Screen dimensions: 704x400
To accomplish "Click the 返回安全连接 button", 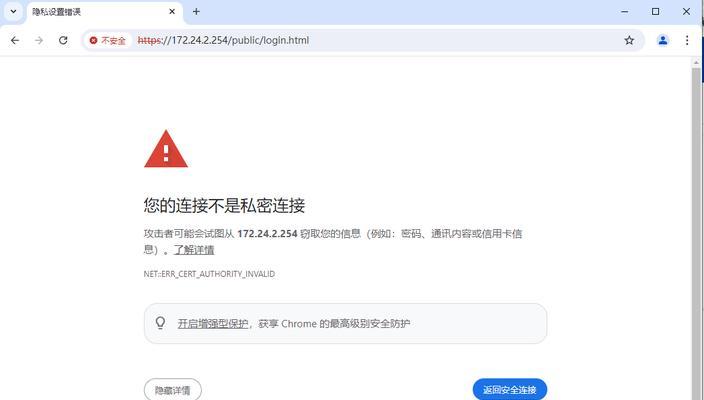I will click(510, 390).
